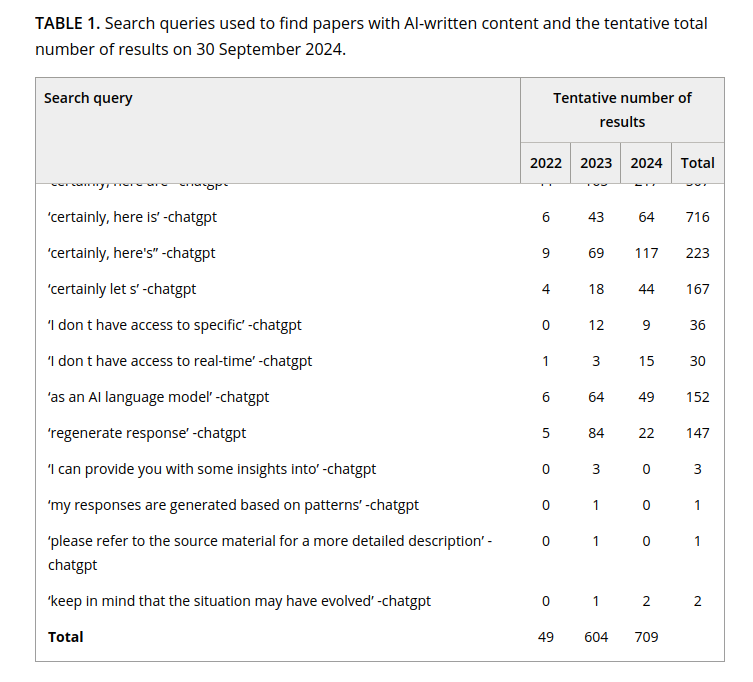Click the 'TABLE 1.' caption label
Viewport: 753px width, 682px height.
coord(66,23)
